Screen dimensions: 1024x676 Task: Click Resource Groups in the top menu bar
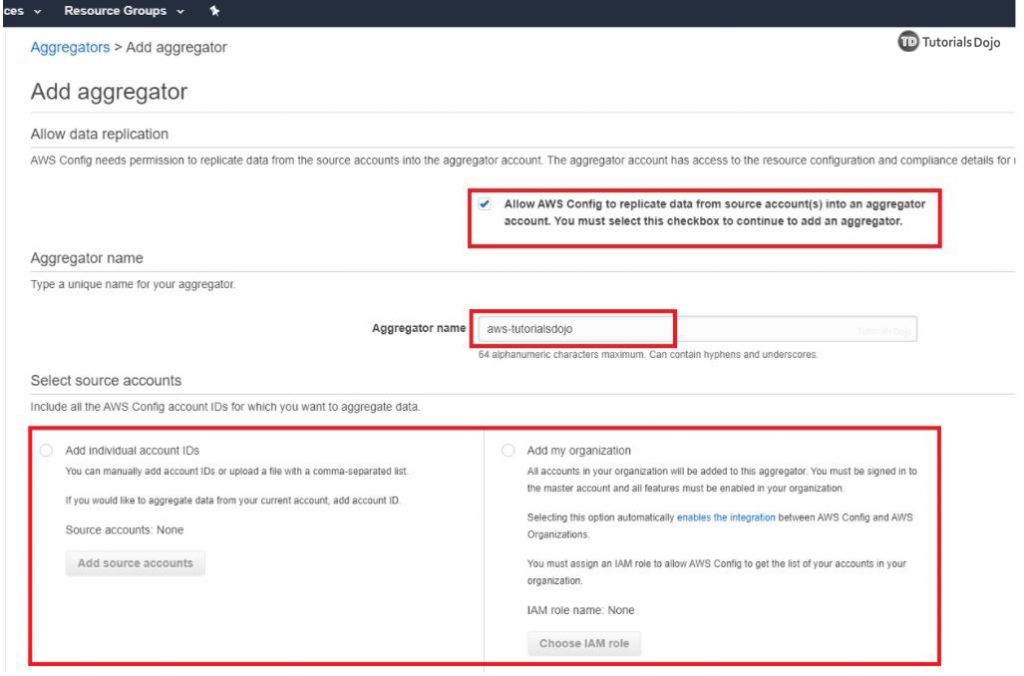115,10
